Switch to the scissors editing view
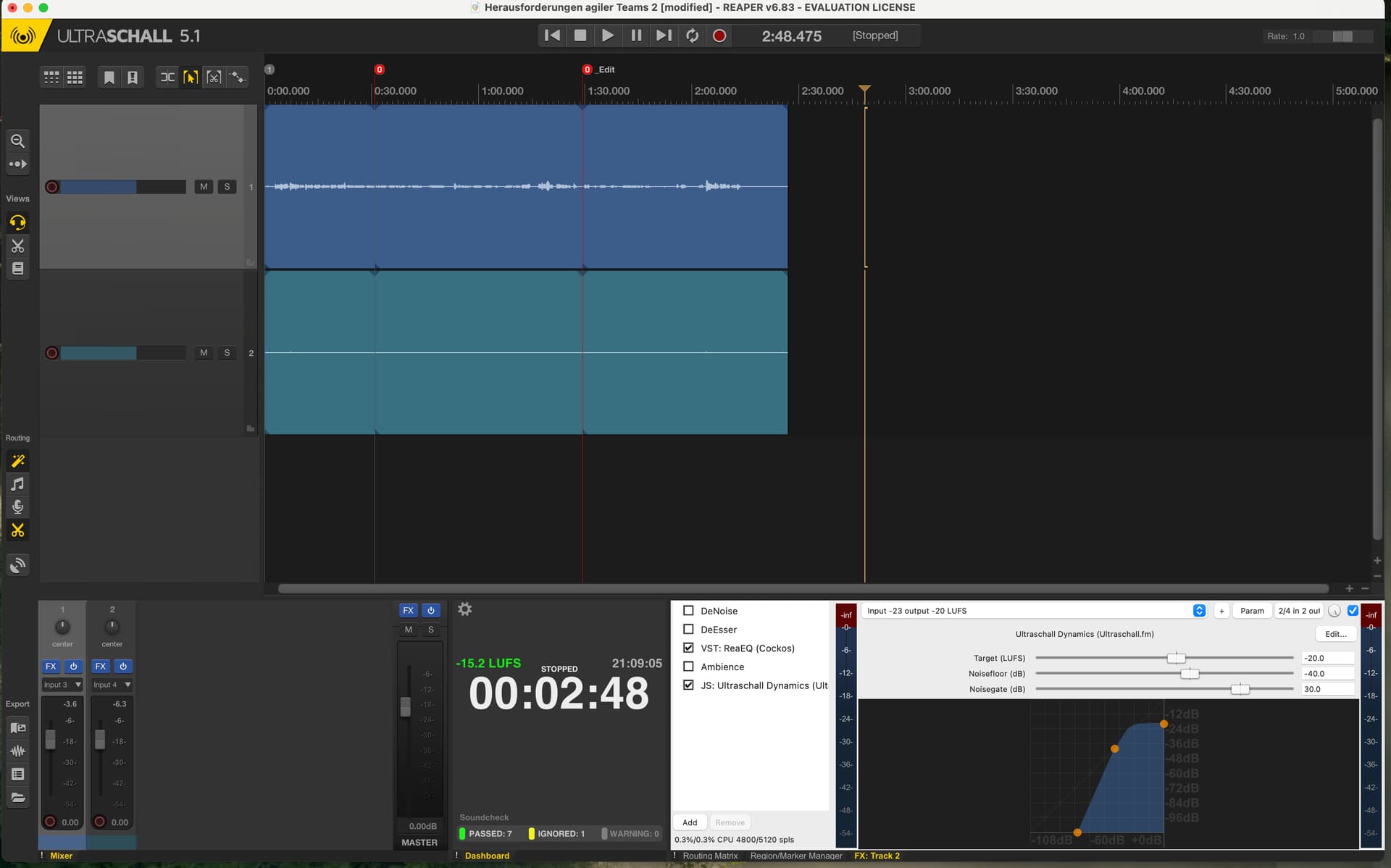The height and width of the screenshot is (868, 1391). tap(18, 246)
